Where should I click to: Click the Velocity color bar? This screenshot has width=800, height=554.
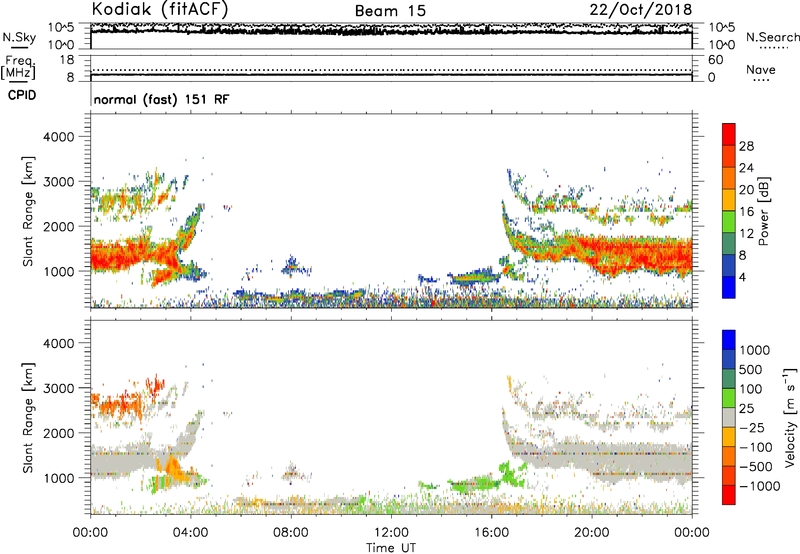click(729, 417)
